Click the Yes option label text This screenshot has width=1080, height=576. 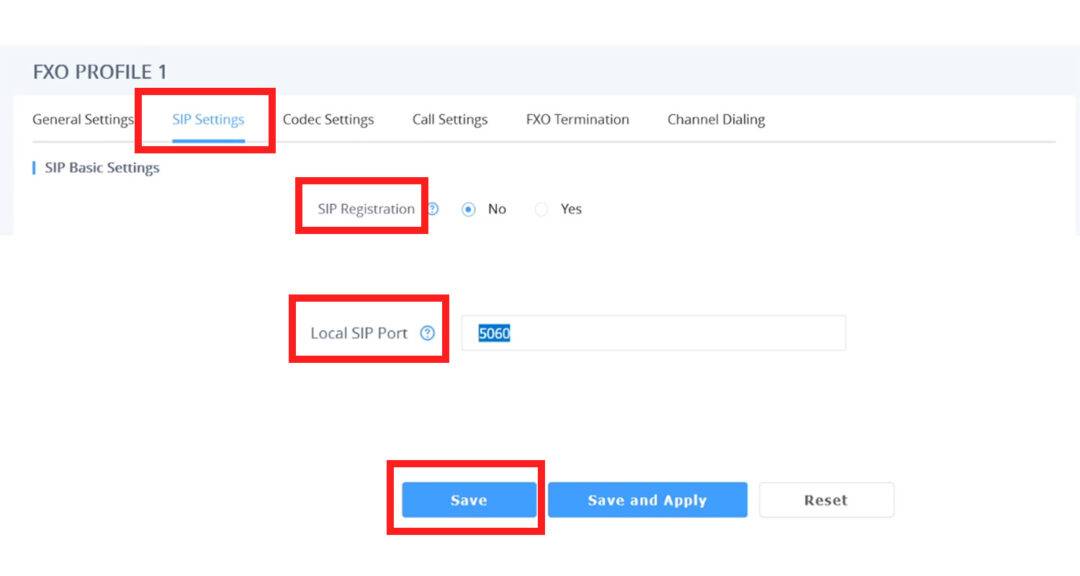(570, 209)
